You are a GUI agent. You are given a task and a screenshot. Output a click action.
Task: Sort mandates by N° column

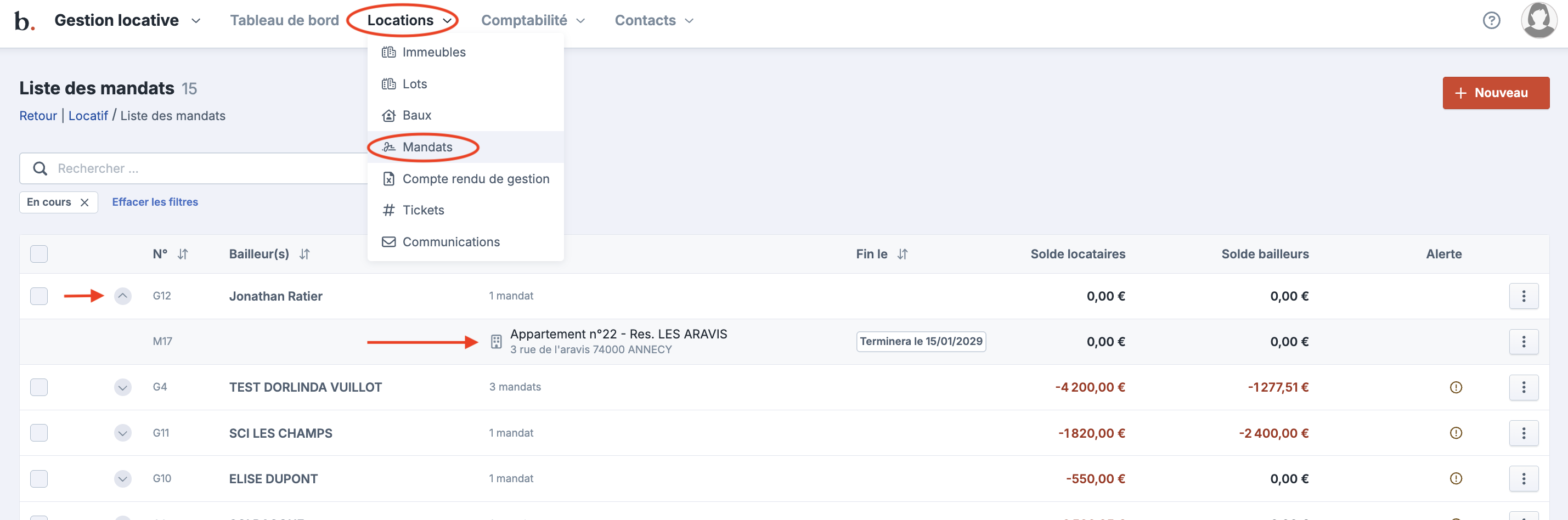pyautogui.click(x=183, y=254)
